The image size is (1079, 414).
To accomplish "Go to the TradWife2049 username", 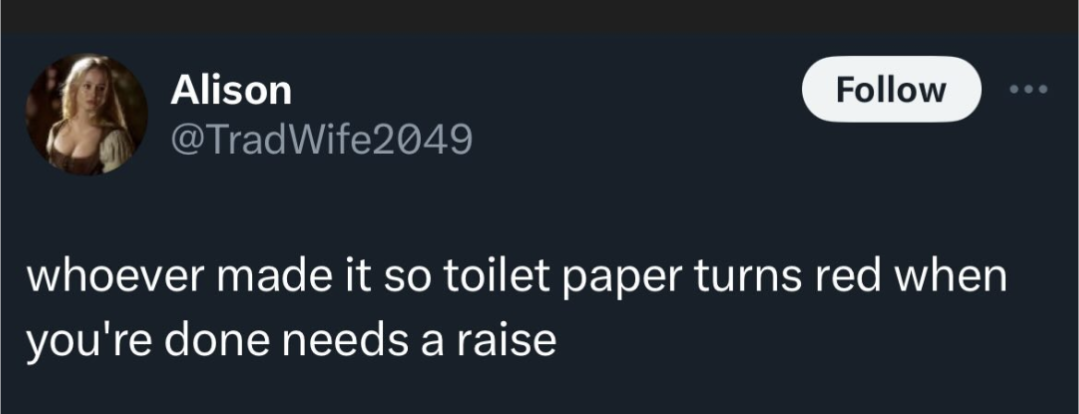I will coord(321,140).
